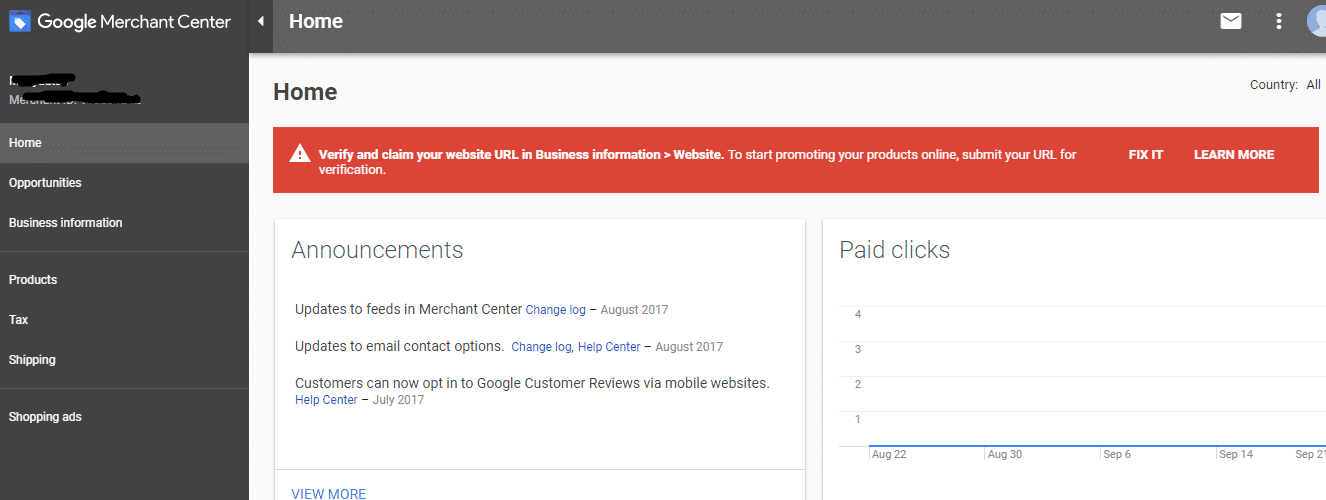Open Change log for feeds update

point(556,310)
